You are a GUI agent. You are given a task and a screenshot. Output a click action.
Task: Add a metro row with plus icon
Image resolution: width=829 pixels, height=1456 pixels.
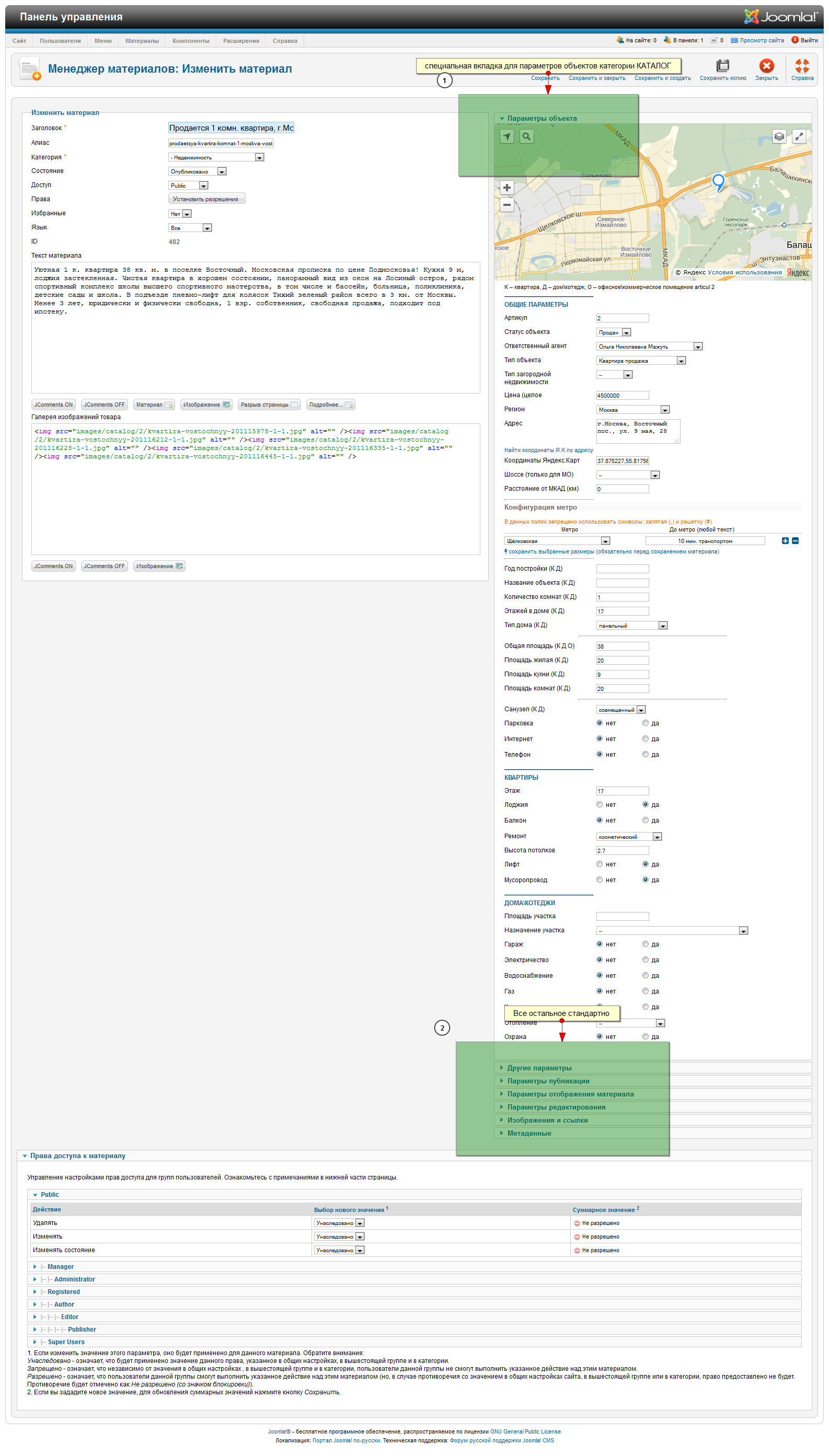(785, 541)
